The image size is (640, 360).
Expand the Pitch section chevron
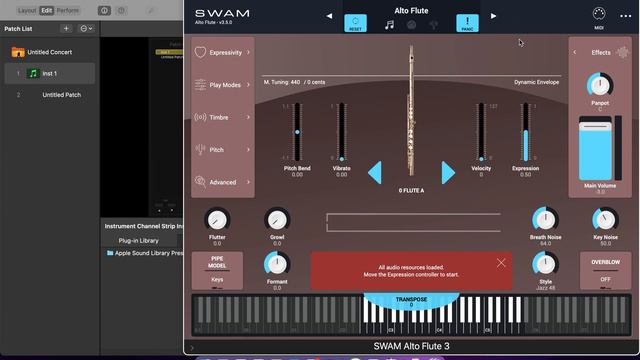tap(248, 149)
